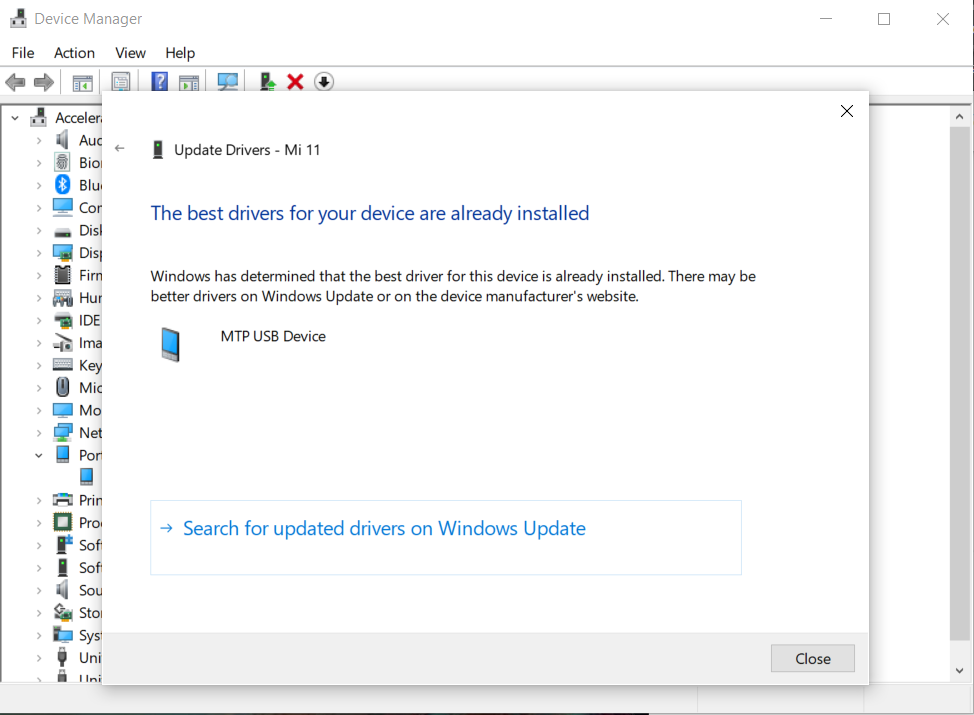Select the Biometric fingerprint category icon
This screenshot has width=974, height=715.
click(62, 162)
